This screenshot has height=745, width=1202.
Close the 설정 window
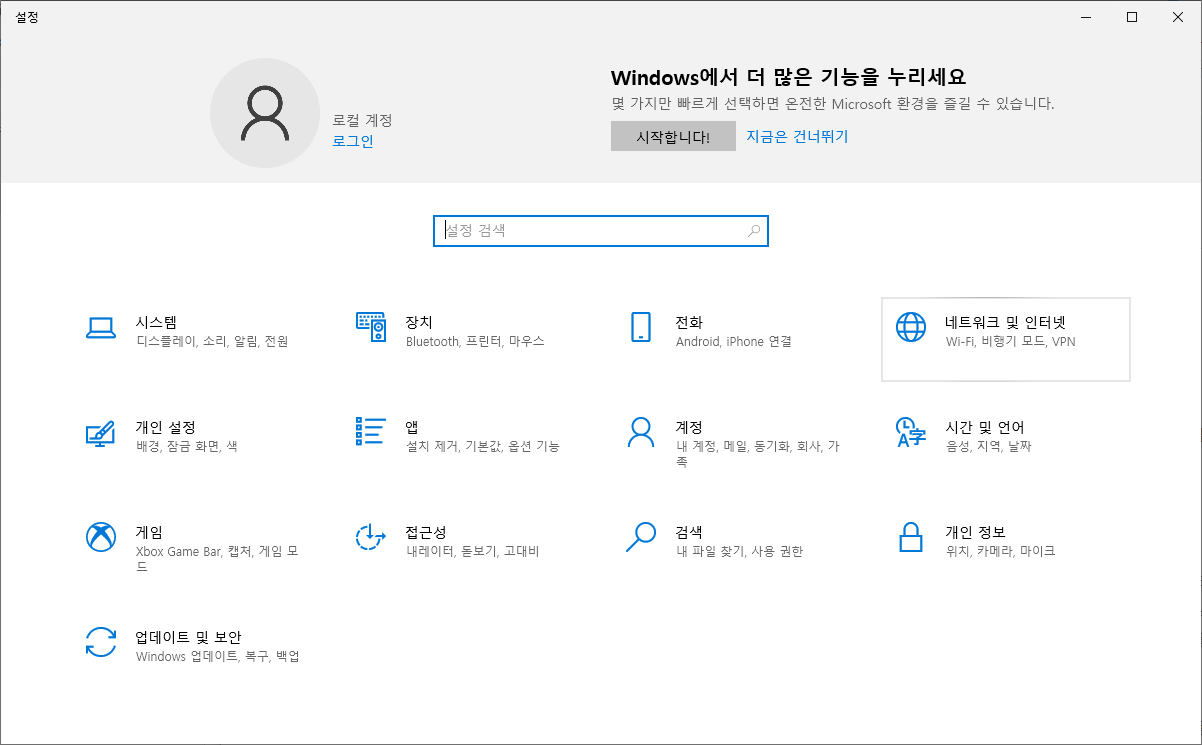point(1178,17)
